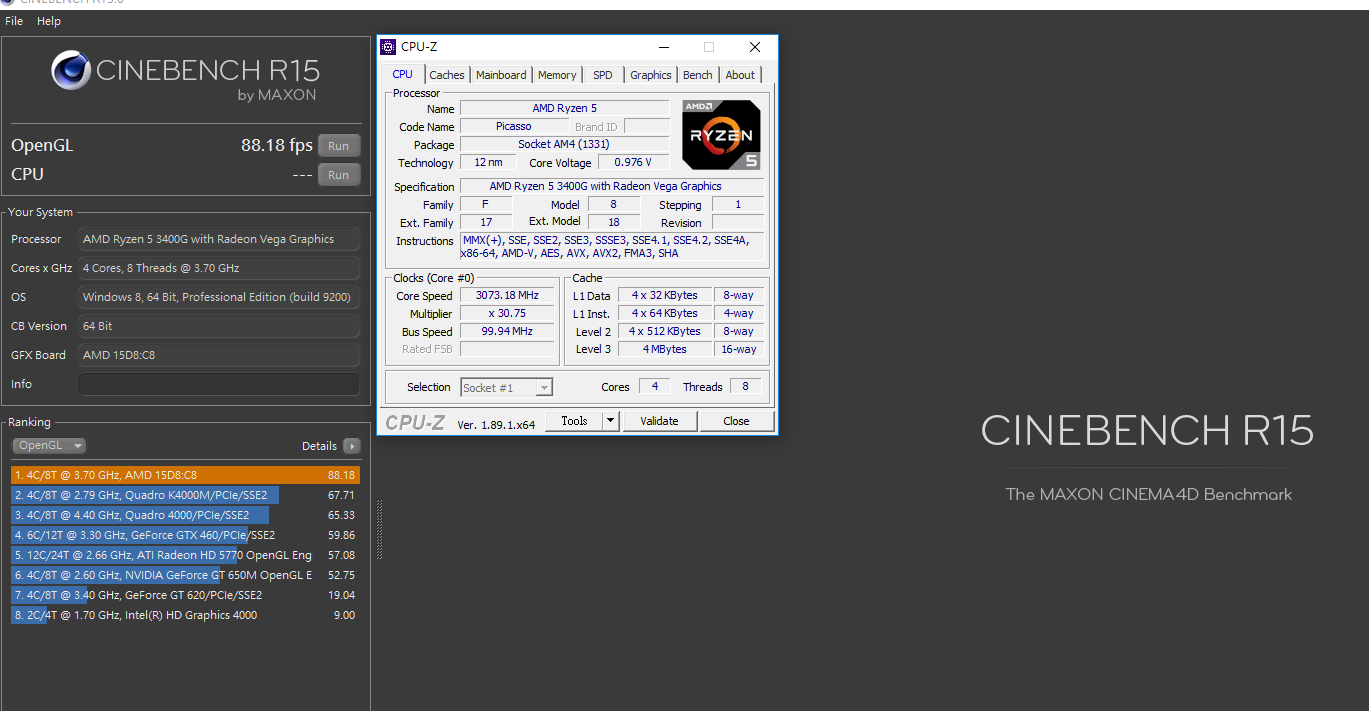Select ranking entry Quadro 4000 at 4.40 GHz
This screenshot has height=711, width=1369.
(x=185, y=515)
